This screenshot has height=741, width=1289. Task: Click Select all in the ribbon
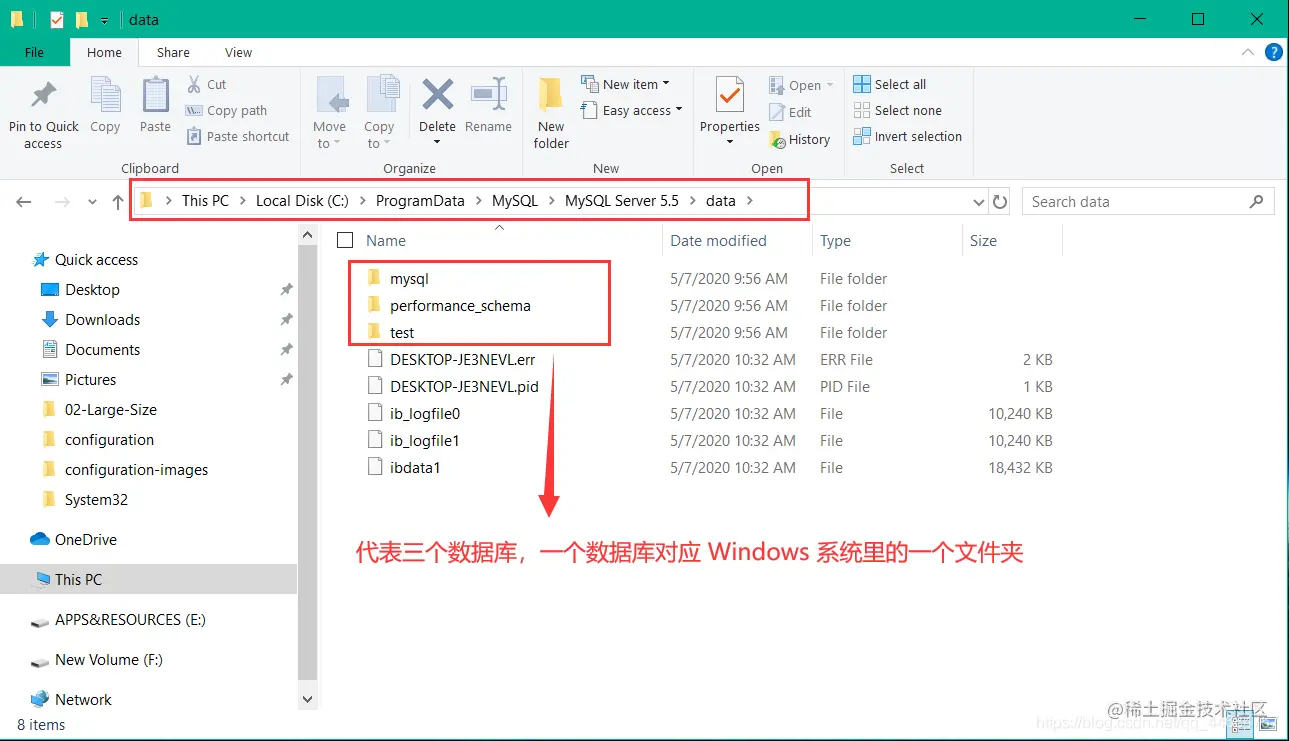(x=890, y=85)
